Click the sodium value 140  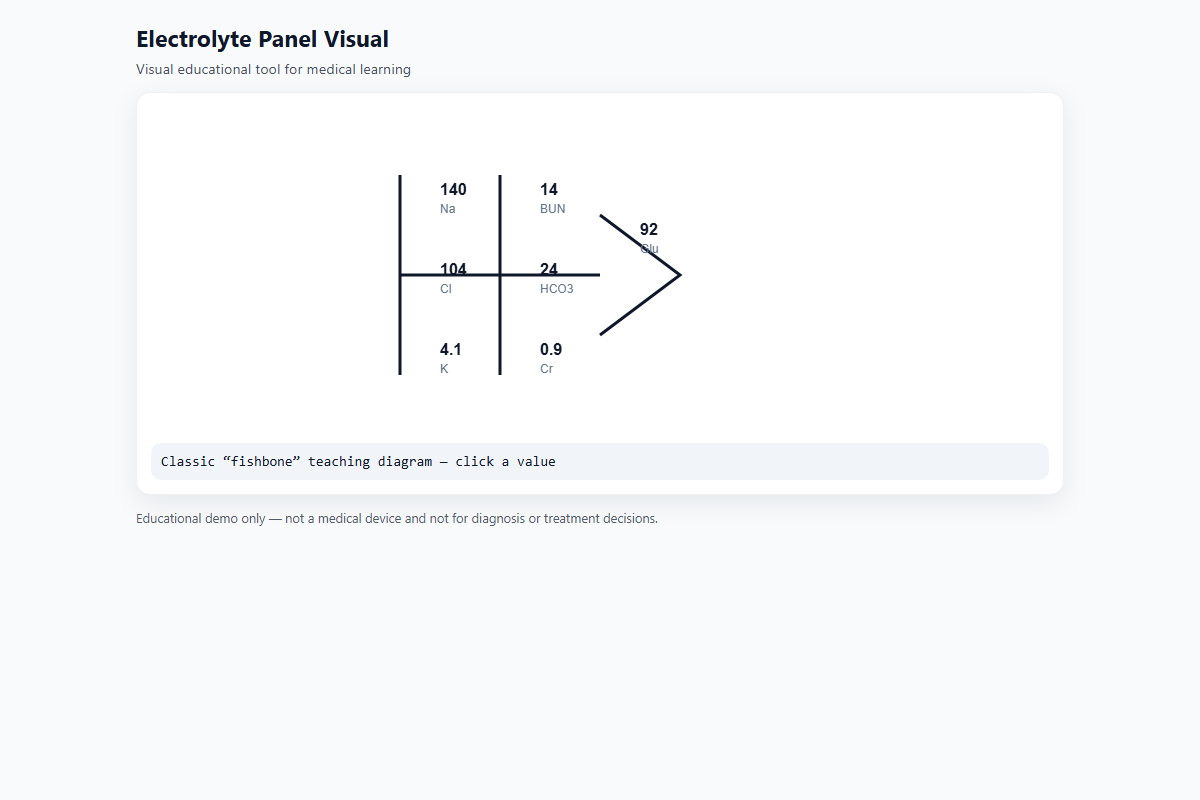point(453,190)
